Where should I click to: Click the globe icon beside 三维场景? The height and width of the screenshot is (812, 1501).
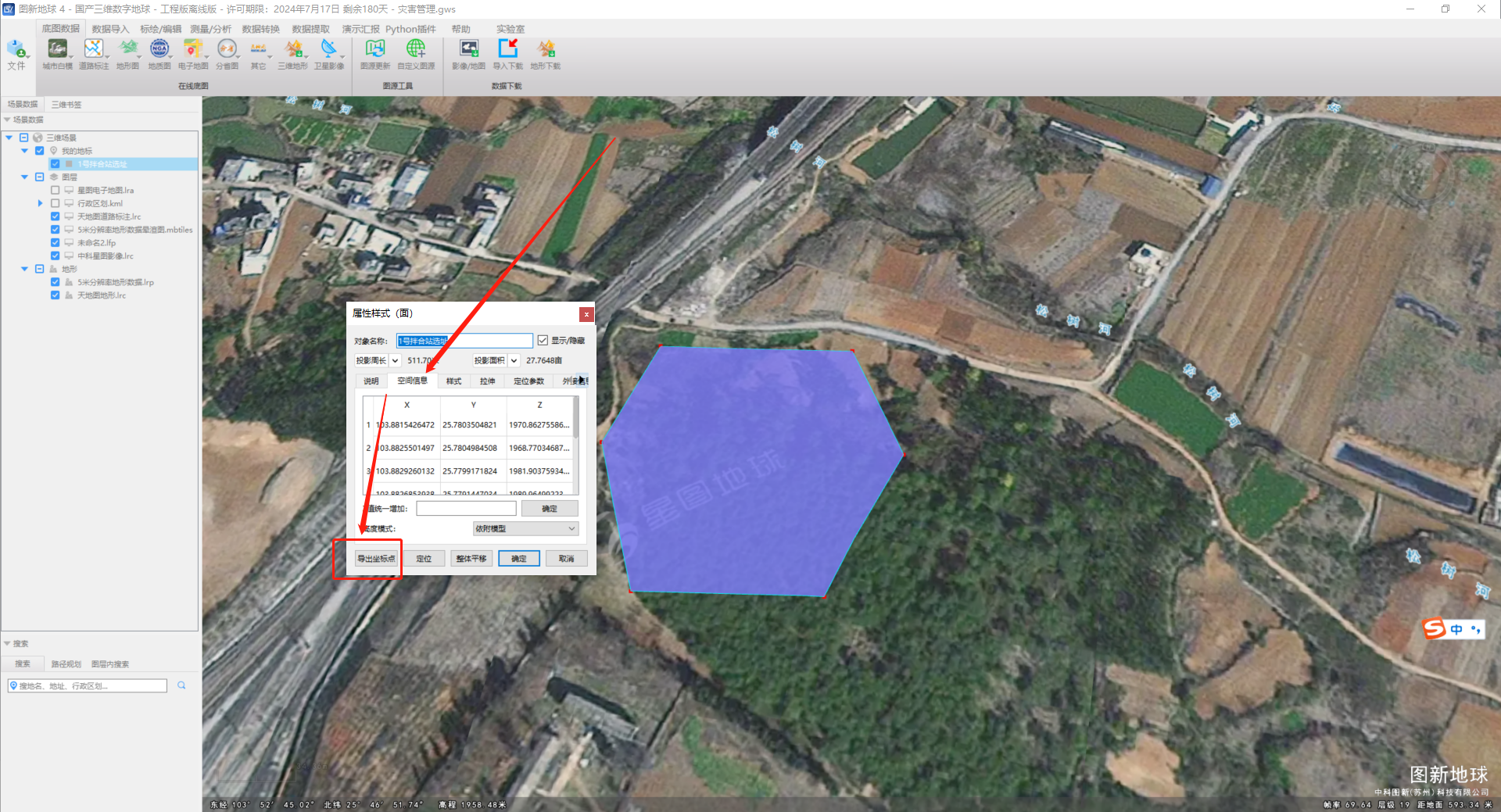38,138
